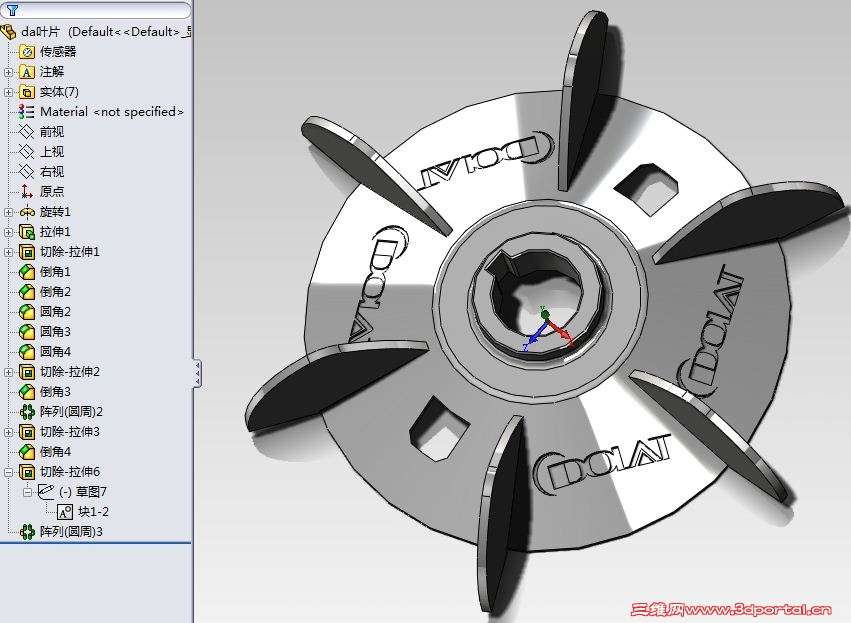Image resolution: width=851 pixels, height=623 pixels.
Task: Select the '原点' origin label
Action: click(x=52, y=192)
